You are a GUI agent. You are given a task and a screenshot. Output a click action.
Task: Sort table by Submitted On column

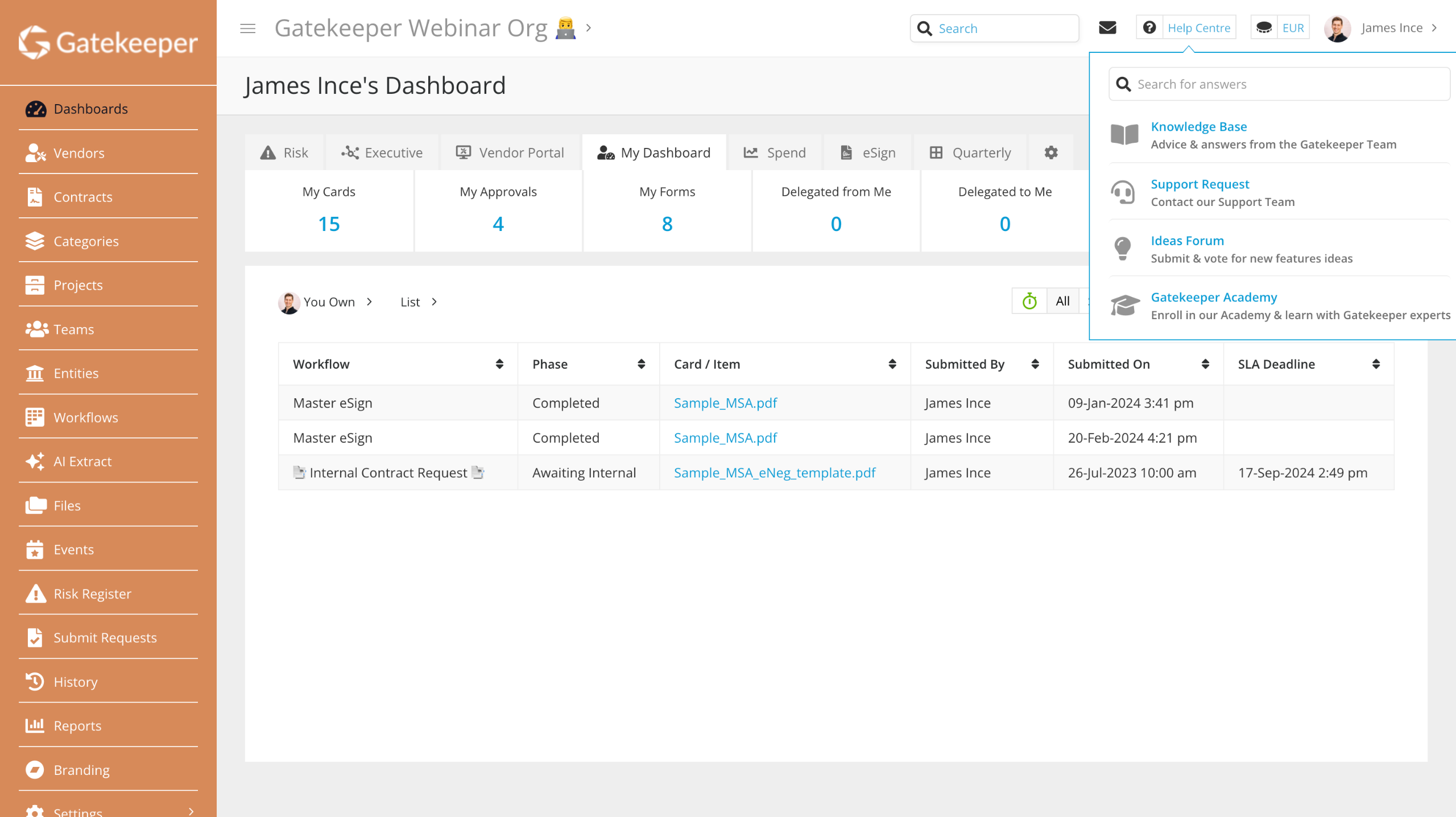pyautogui.click(x=1205, y=364)
